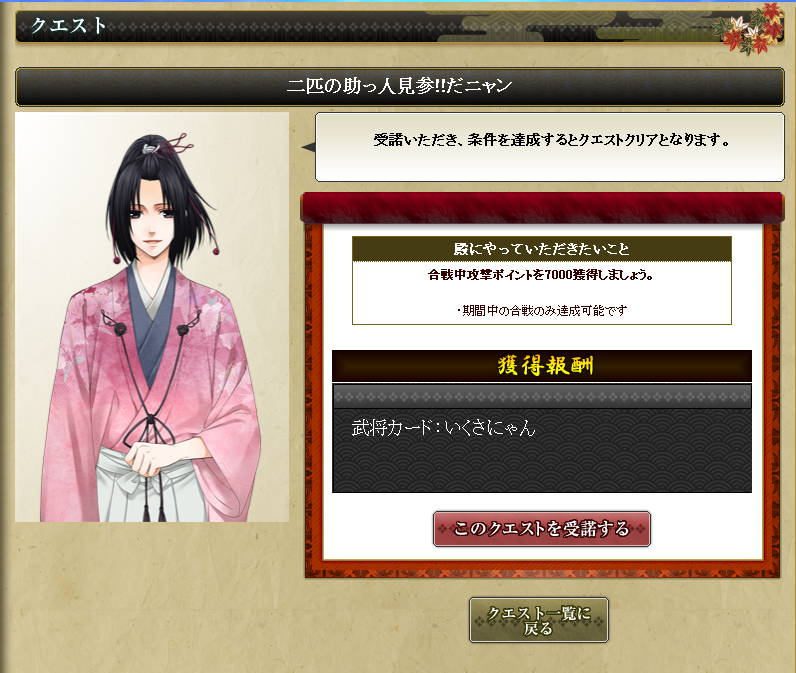This screenshot has height=673, width=796.
Task: Click the speech bubble pointer arrow
Action: point(309,147)
